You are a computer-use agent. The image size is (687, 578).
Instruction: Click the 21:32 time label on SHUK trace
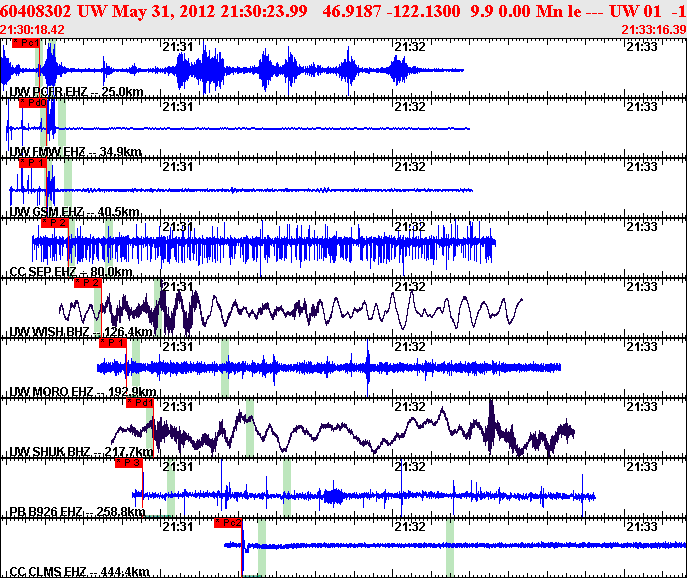(410, 407)
